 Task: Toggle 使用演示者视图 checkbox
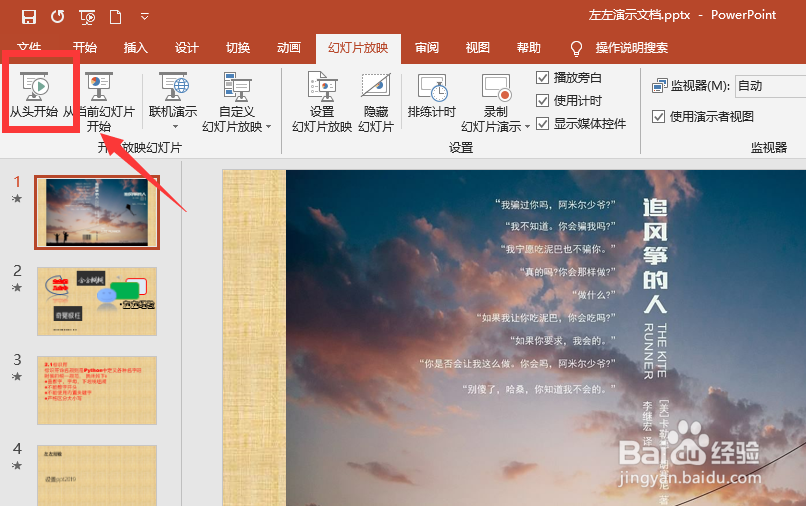(658, 117)
